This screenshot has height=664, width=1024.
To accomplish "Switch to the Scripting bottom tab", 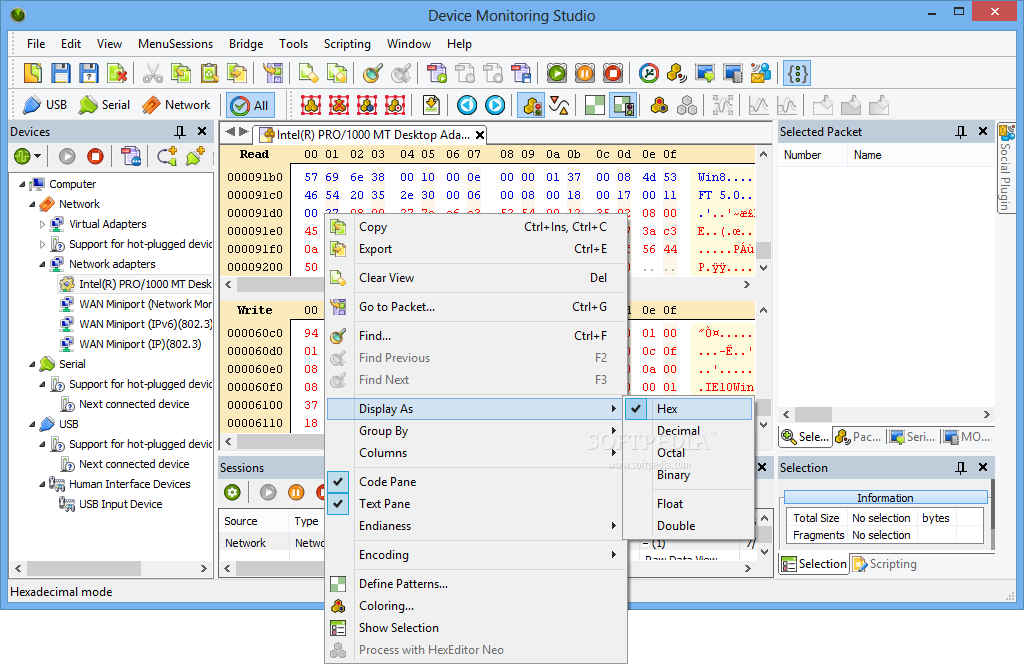I will click(x=885, y=564).
